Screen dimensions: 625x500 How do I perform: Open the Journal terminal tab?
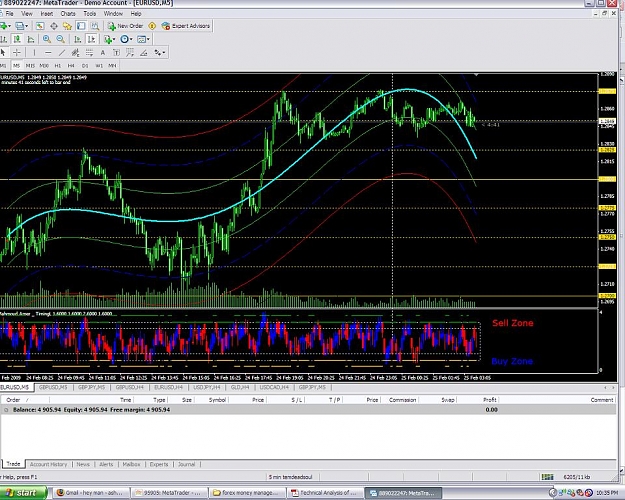tap(186, 464)
